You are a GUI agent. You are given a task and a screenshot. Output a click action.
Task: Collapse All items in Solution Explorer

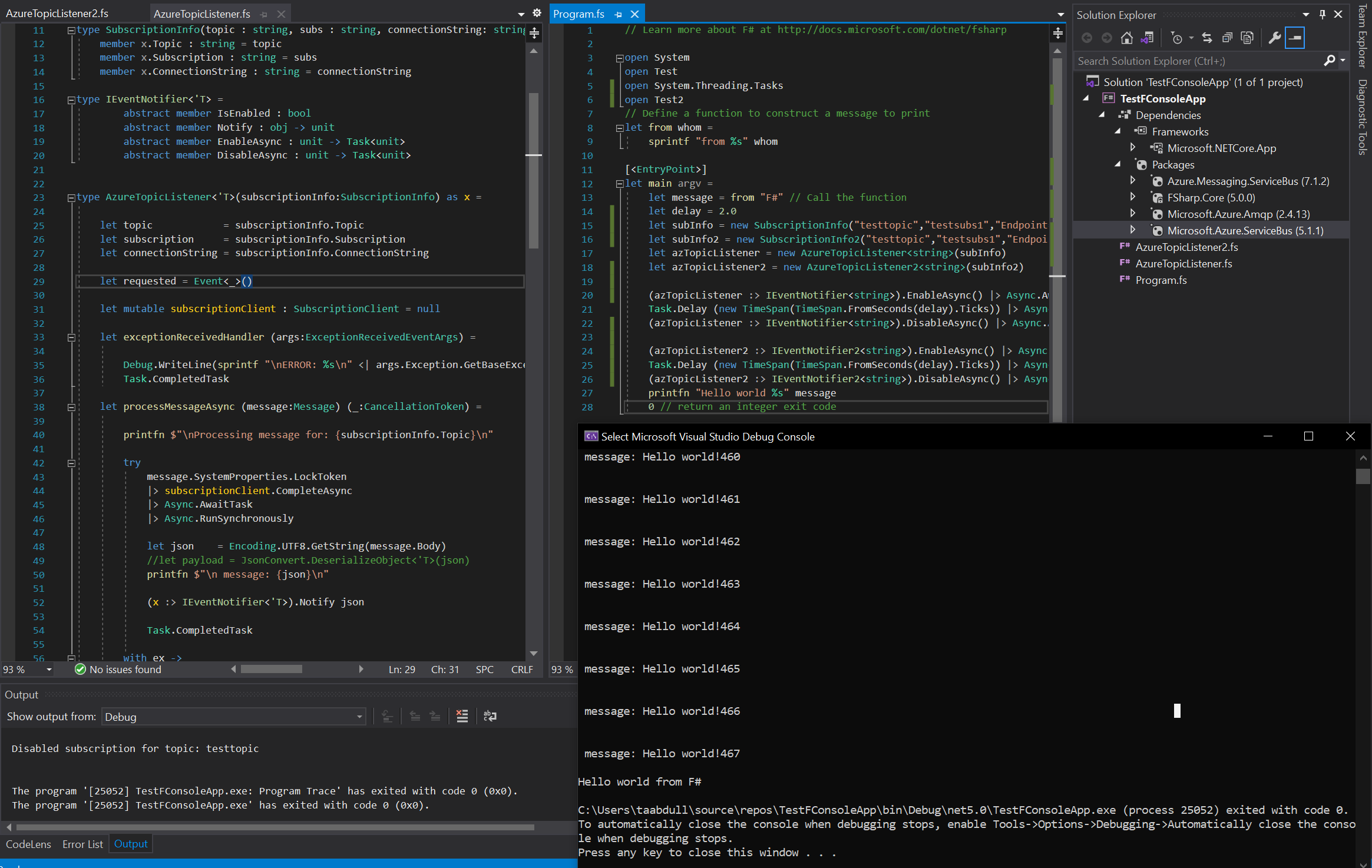tap(1228, 38)
